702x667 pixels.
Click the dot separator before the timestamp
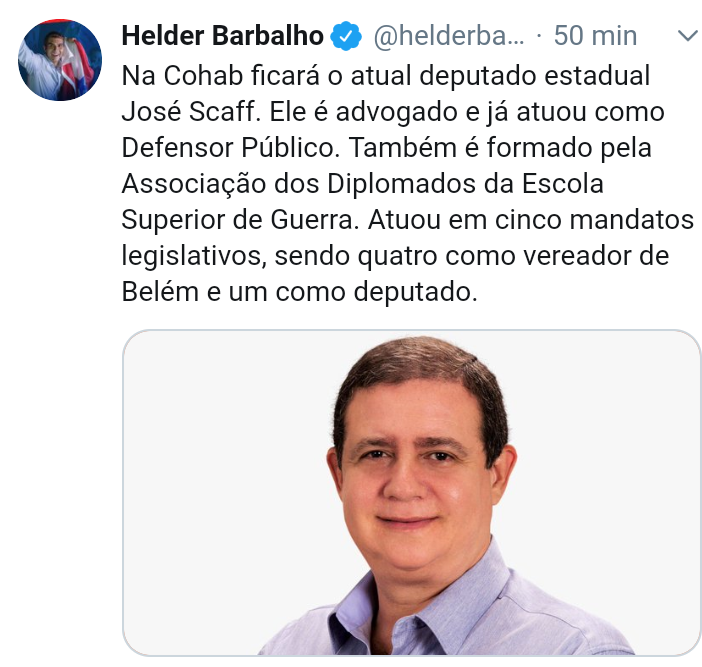point(539,36)
